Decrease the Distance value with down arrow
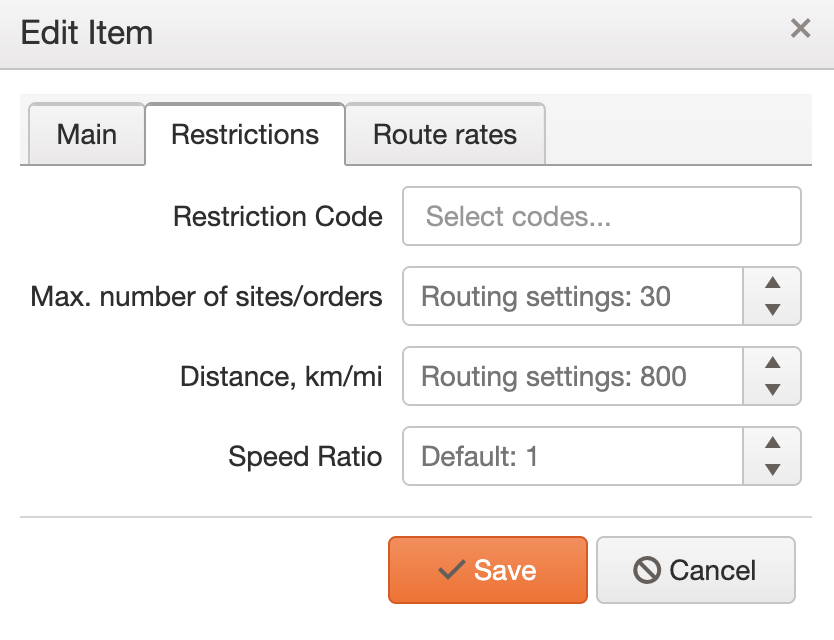Viewport: 834px width, 640px height. pos(772,389)
